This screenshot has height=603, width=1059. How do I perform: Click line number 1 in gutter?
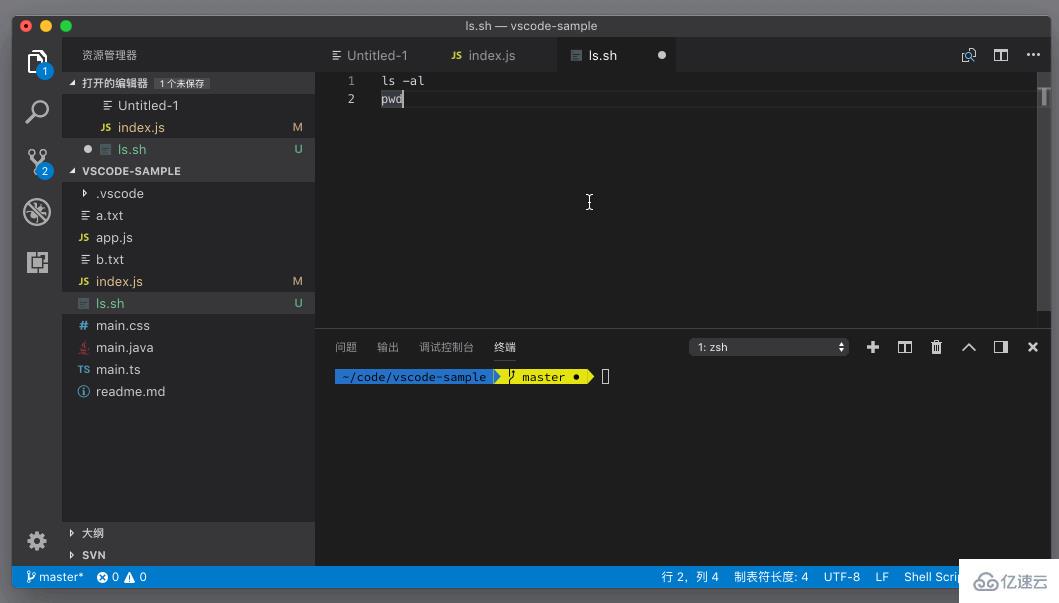tap(351, 81)
